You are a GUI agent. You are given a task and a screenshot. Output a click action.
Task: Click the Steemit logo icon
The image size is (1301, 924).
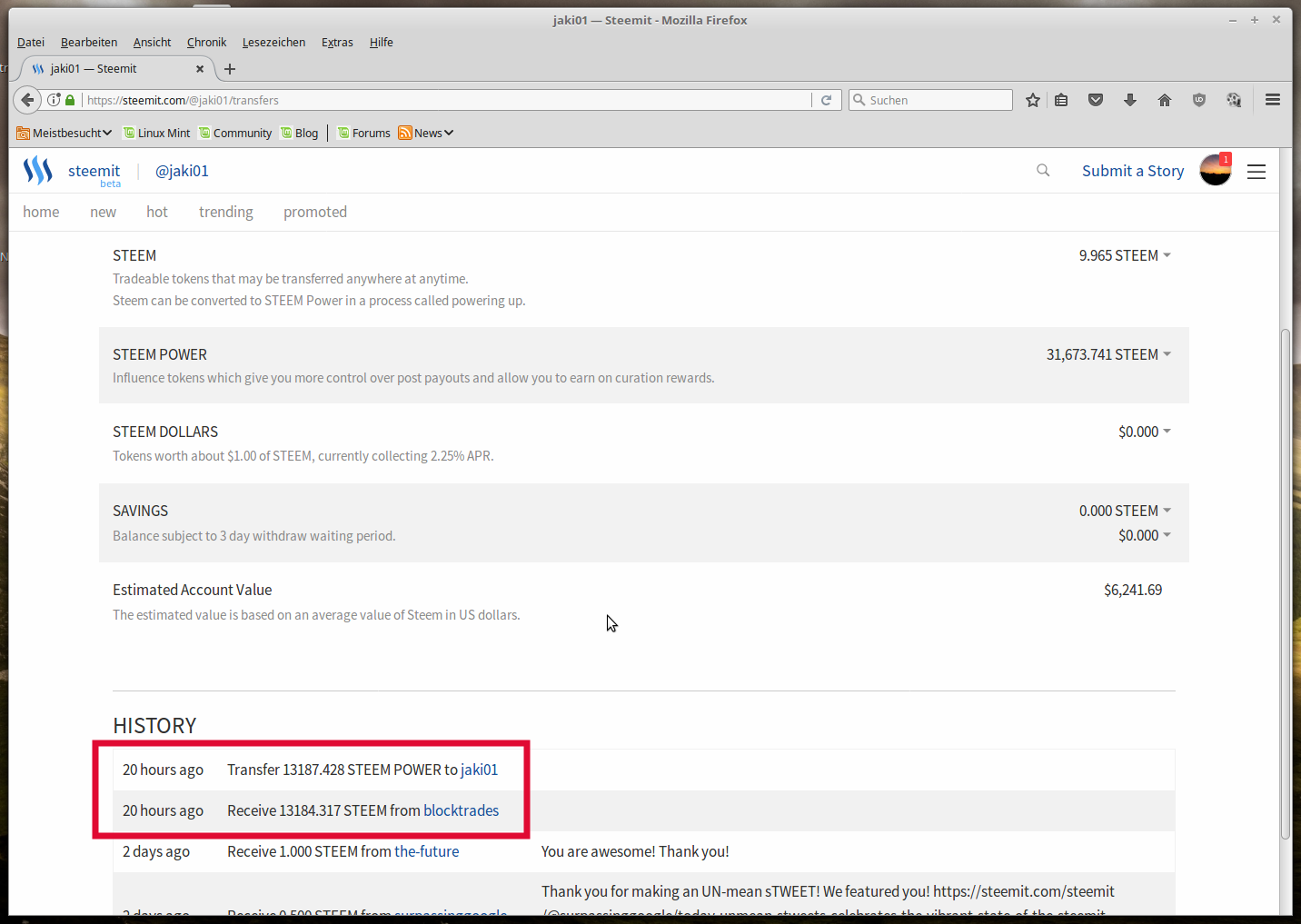coord(38,170)
